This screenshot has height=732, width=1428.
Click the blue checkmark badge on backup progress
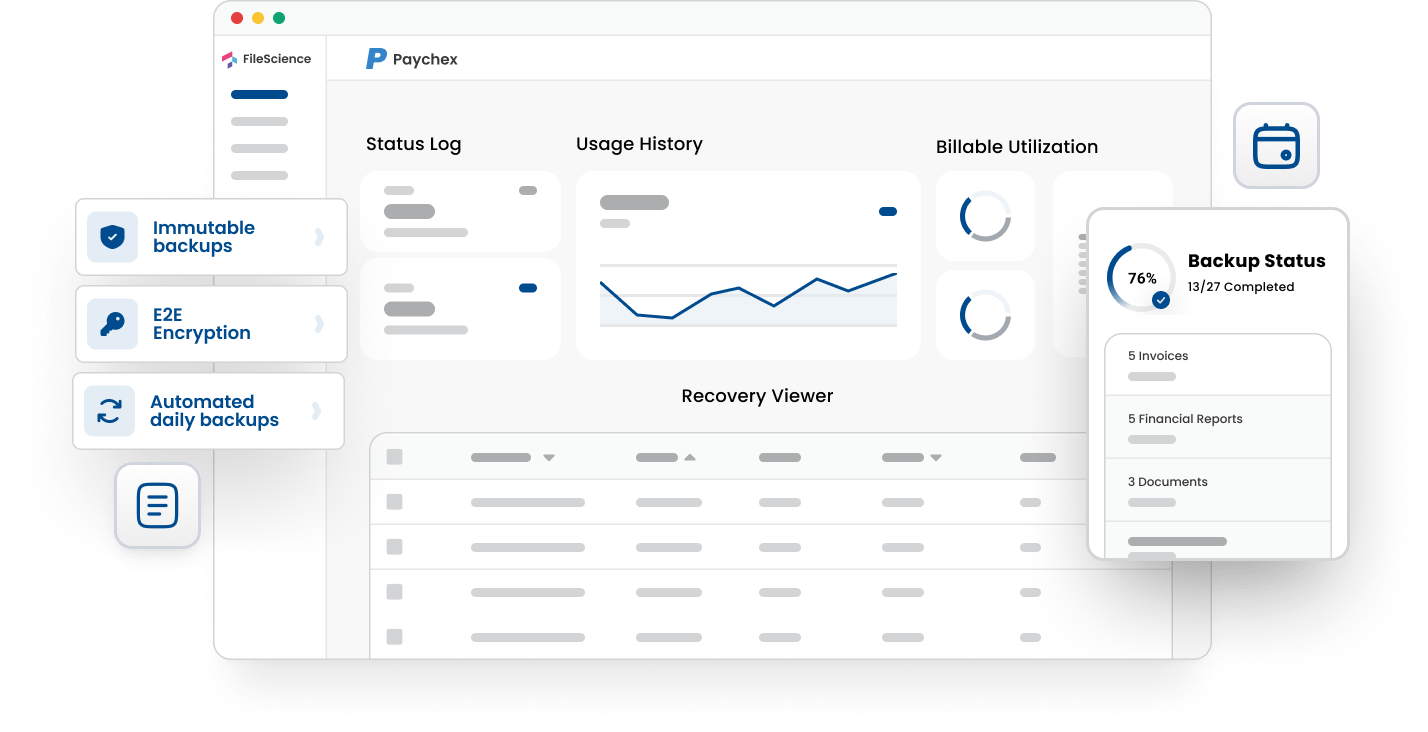(1161, 299)
